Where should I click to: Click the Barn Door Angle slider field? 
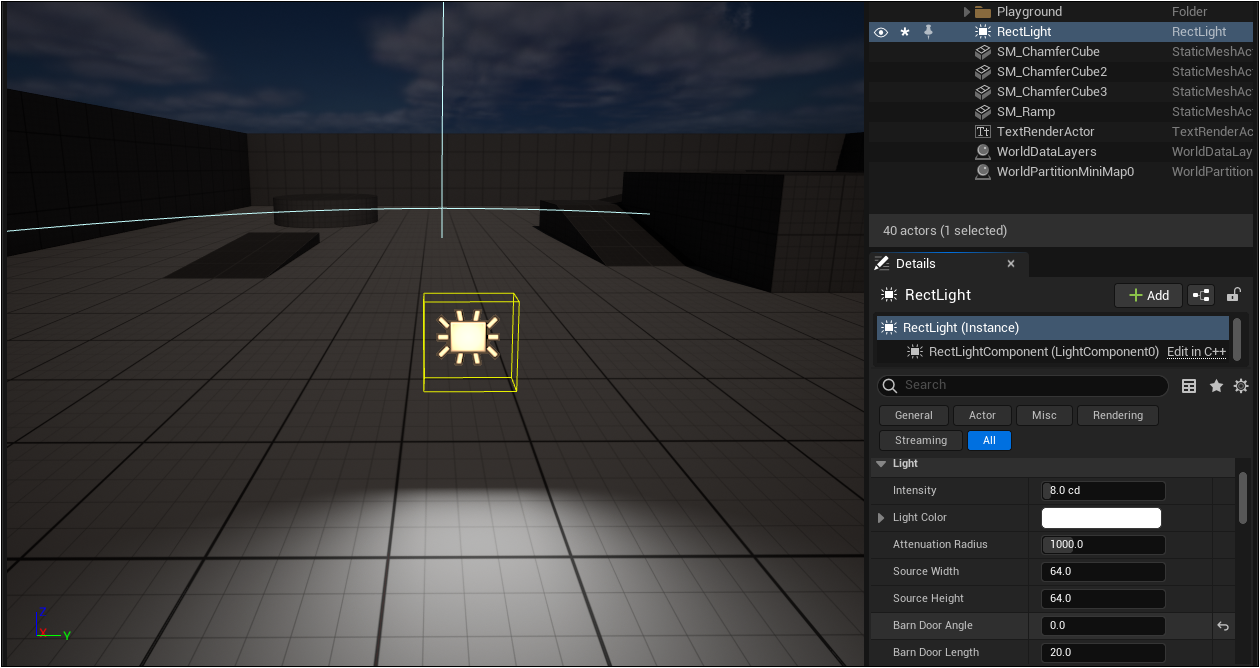(x=1104, y=626)
